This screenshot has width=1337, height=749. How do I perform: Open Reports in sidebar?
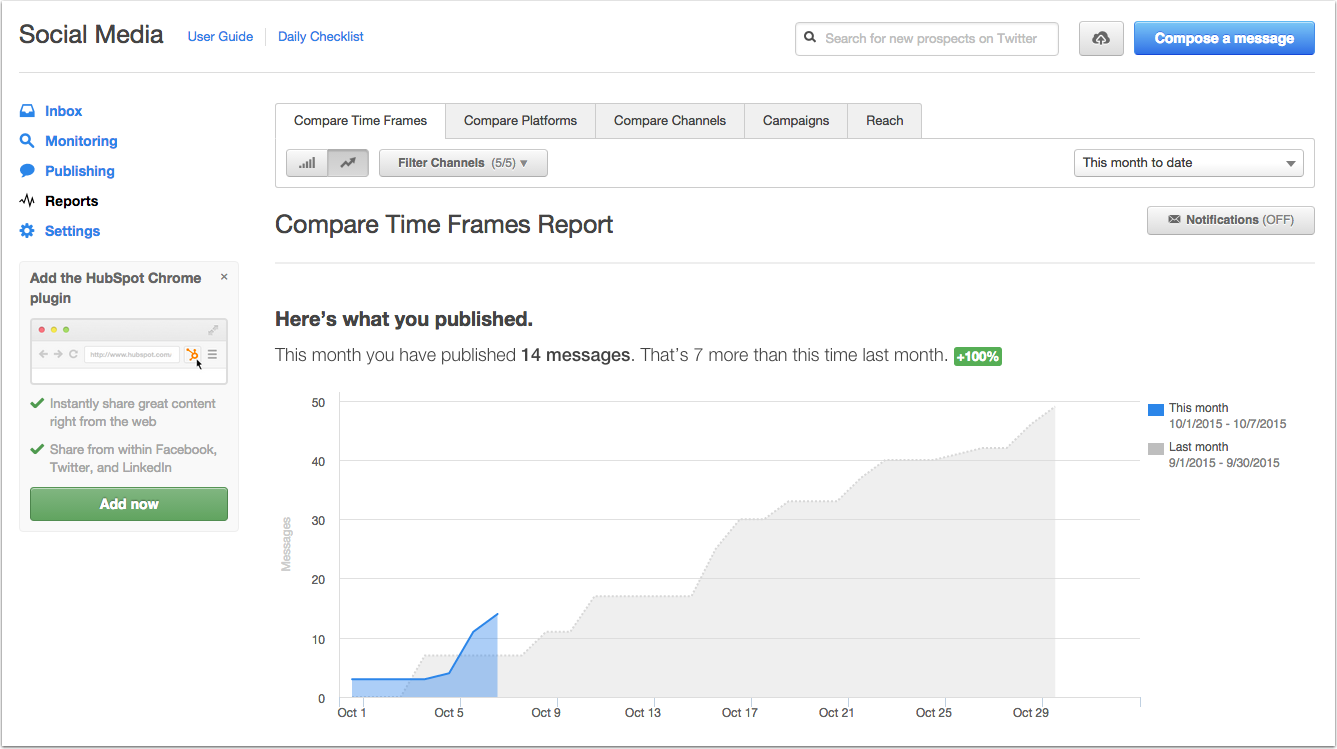[72, 201]
